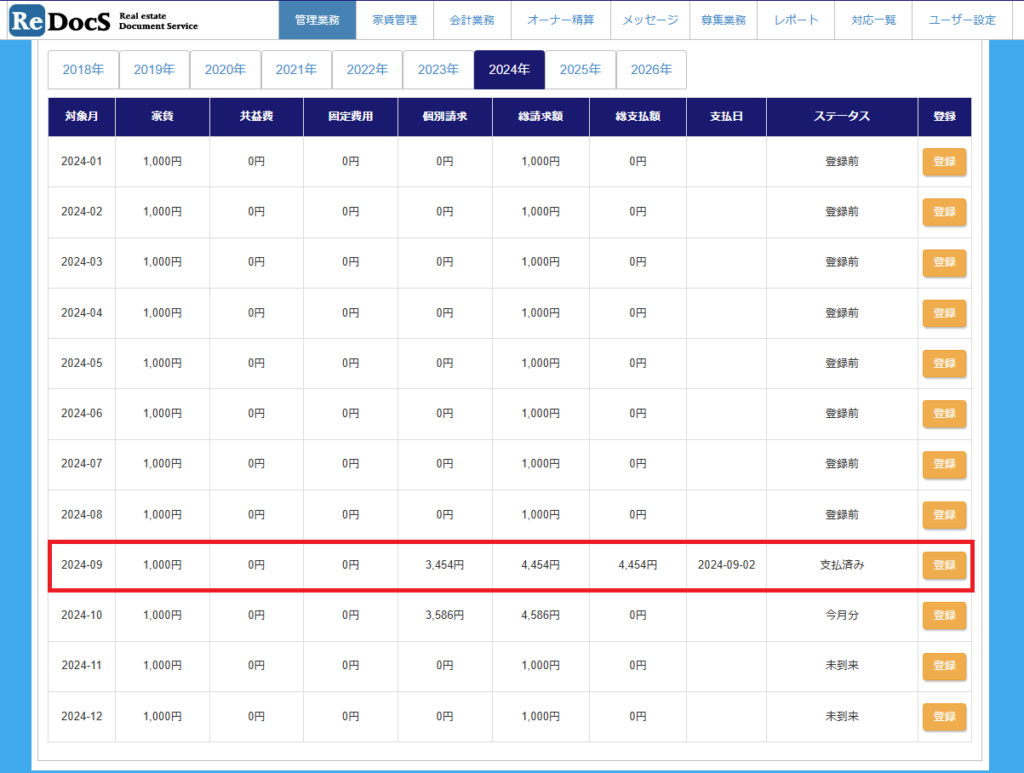Click 登録前 status in 2024-01 row

click(x=842, y=161)
